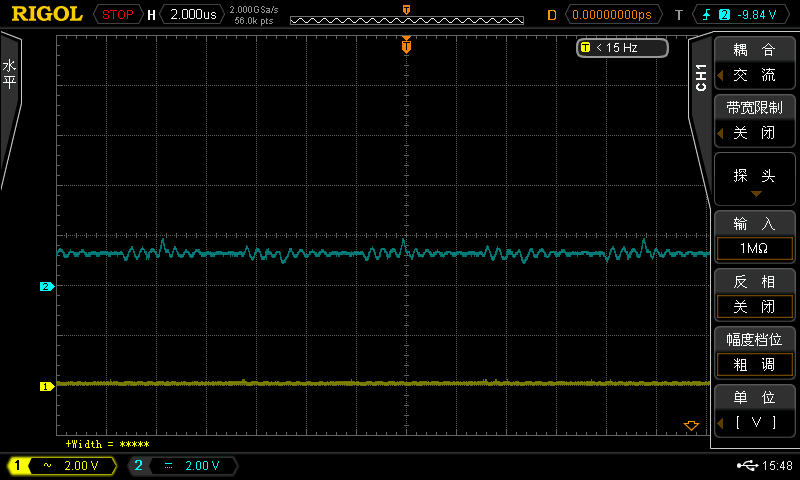This screenshot has width=800, height=480.
Task: Click the < 15 Hz frequency counter readout
Action: [x=622, y=48]
